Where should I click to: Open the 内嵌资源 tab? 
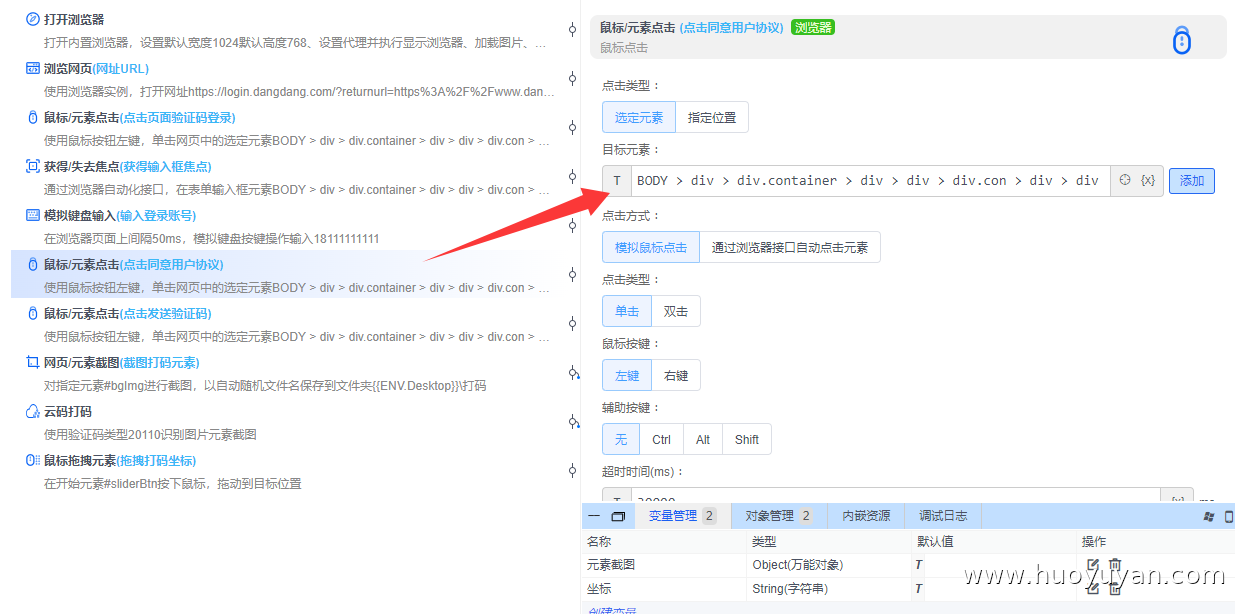pos(866,516)
